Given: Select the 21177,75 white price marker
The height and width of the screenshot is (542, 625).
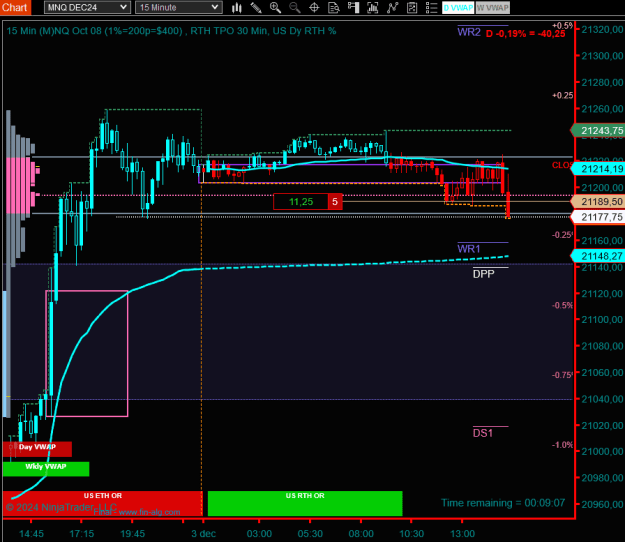Looking at the screenshot, I should click(597, 217).
